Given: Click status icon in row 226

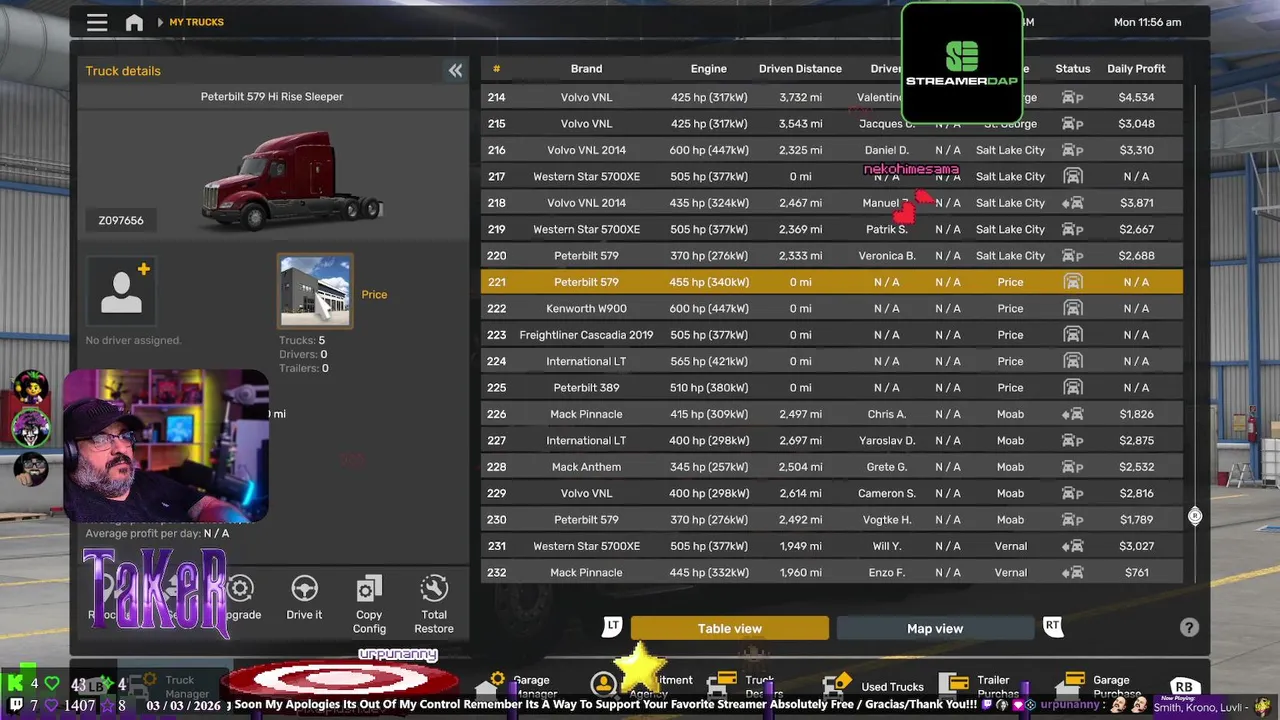Looking at the screenshot, I should (x=1072, y=414).
